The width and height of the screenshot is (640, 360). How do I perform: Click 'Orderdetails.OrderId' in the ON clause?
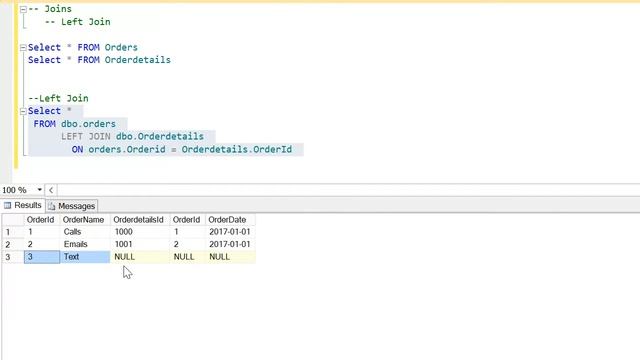tap(237, 149)
